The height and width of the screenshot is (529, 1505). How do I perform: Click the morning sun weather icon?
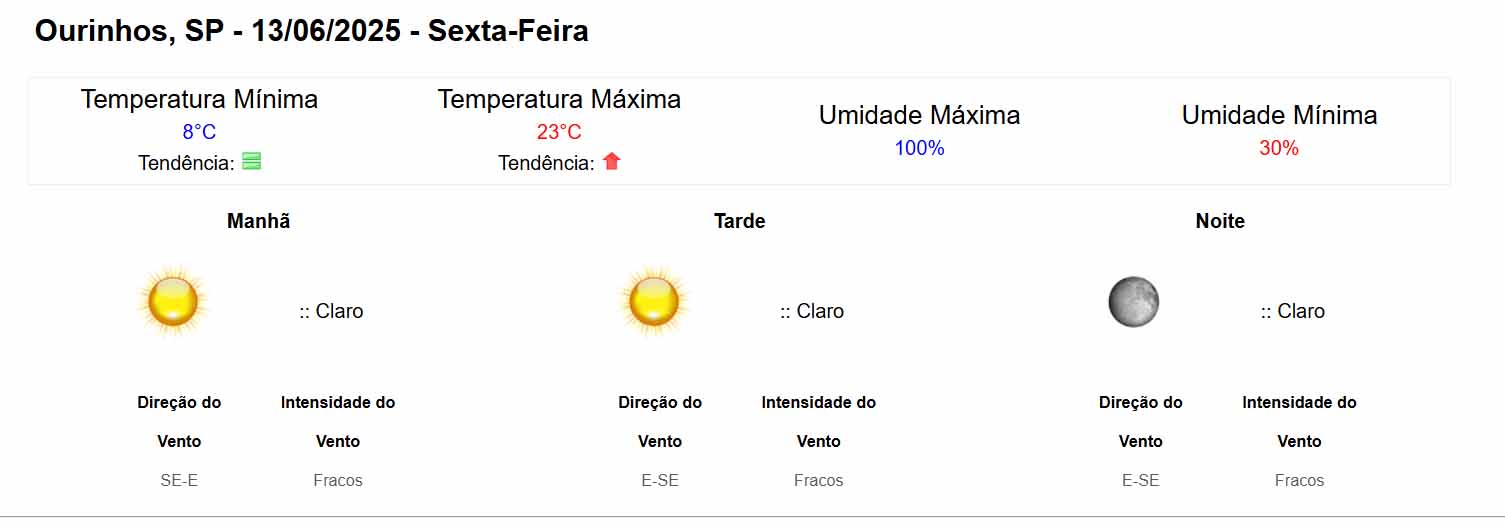(x=174, y=301)
